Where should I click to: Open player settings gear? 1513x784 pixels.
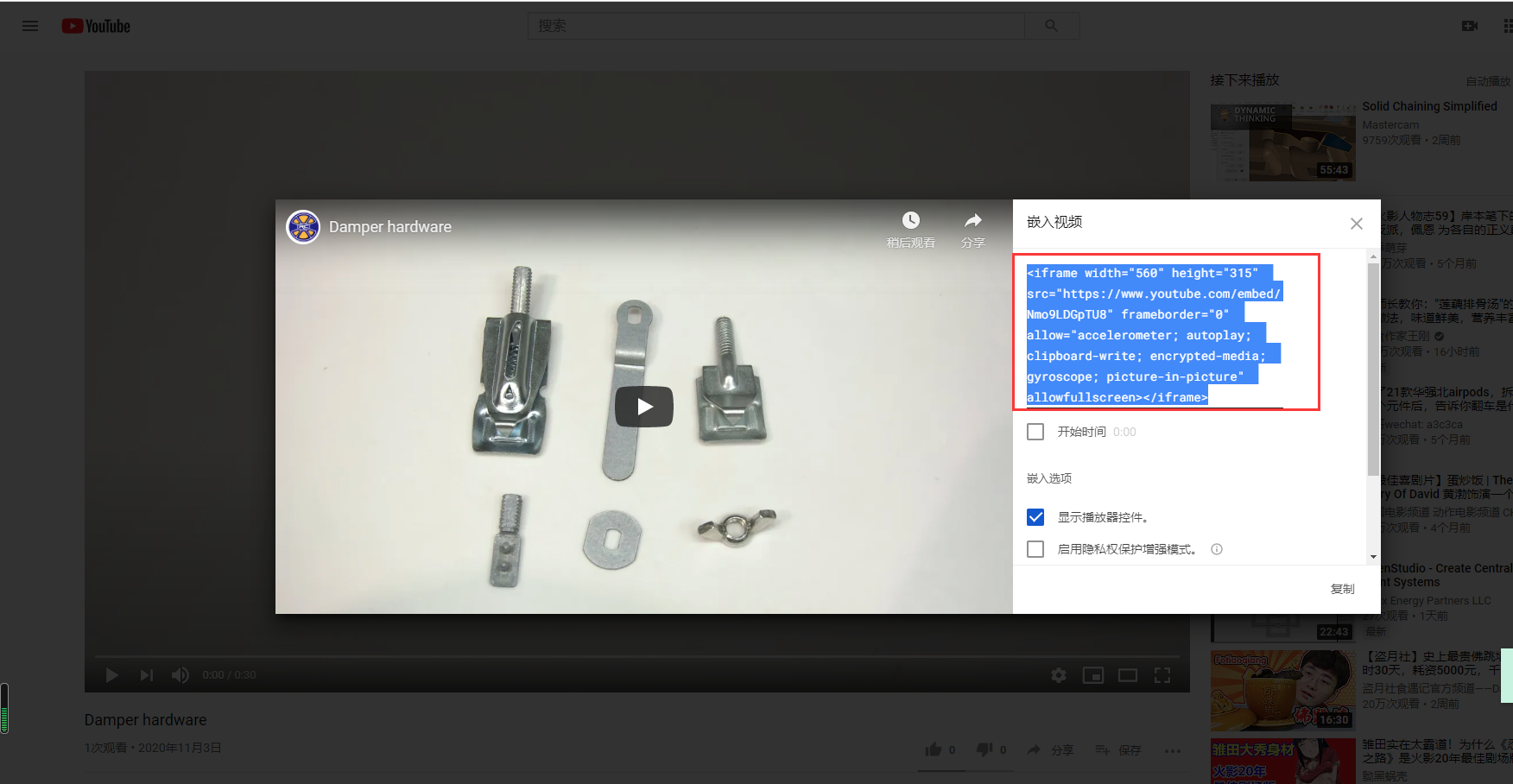(x=1059, y=675)
